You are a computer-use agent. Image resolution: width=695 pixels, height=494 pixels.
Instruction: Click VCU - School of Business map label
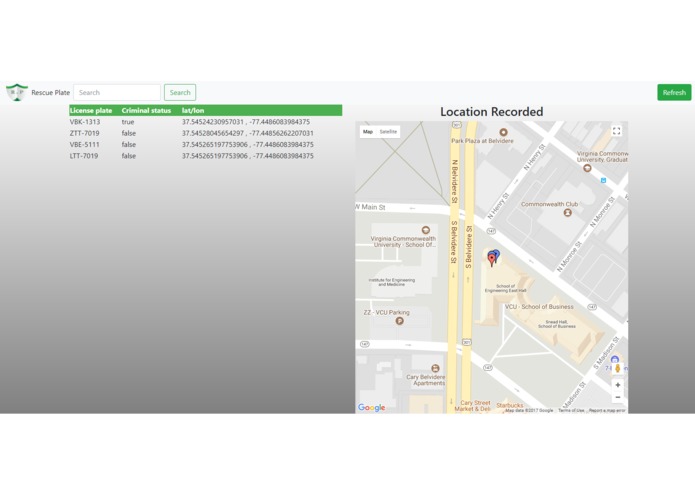[539, 307]
